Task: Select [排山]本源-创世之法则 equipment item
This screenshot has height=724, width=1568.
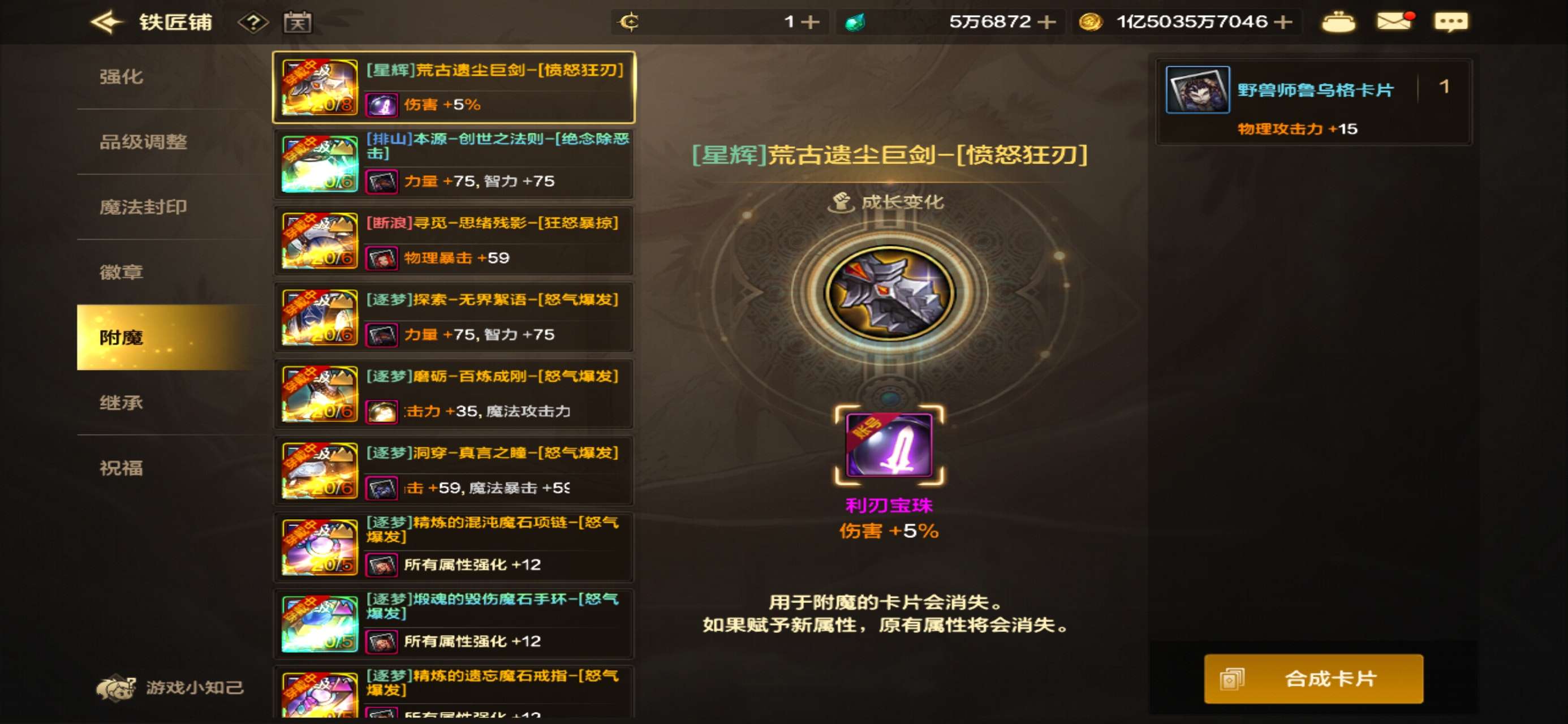Action: pyautogui.click(x=454, y=164)
